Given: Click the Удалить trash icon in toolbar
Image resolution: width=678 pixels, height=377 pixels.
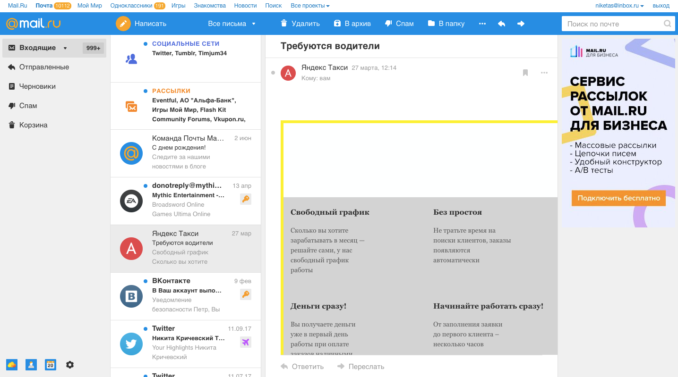Looking at the screenshot, I should pyautogui.click(x=284, y=23).
